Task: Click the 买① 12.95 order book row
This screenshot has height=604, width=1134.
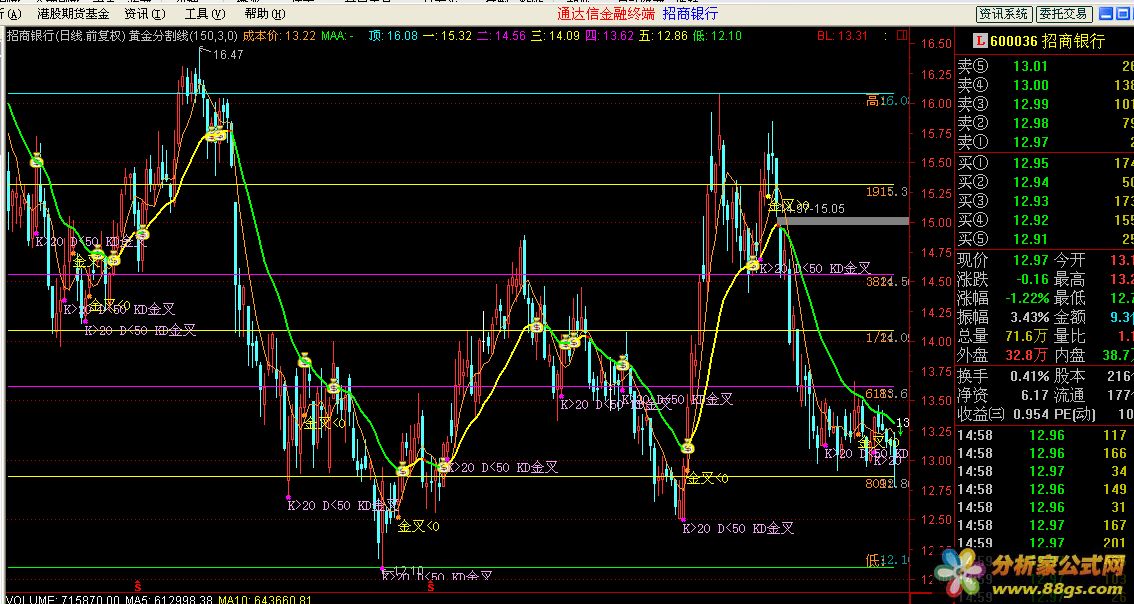Action: click(x=1045, y=163)
